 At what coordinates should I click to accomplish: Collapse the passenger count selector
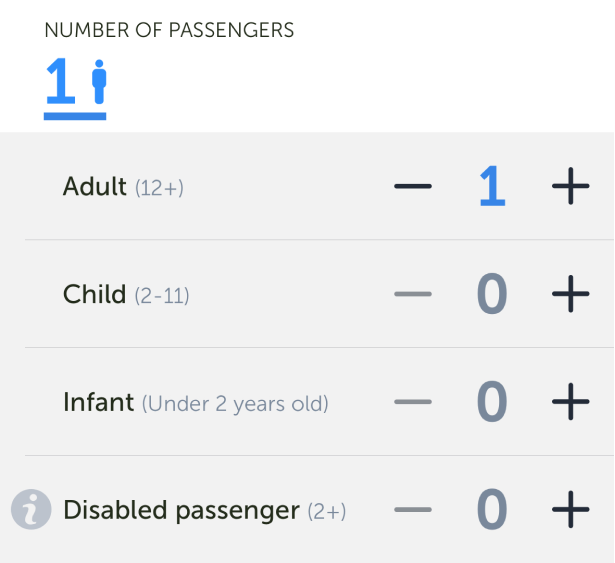[74, 86]
